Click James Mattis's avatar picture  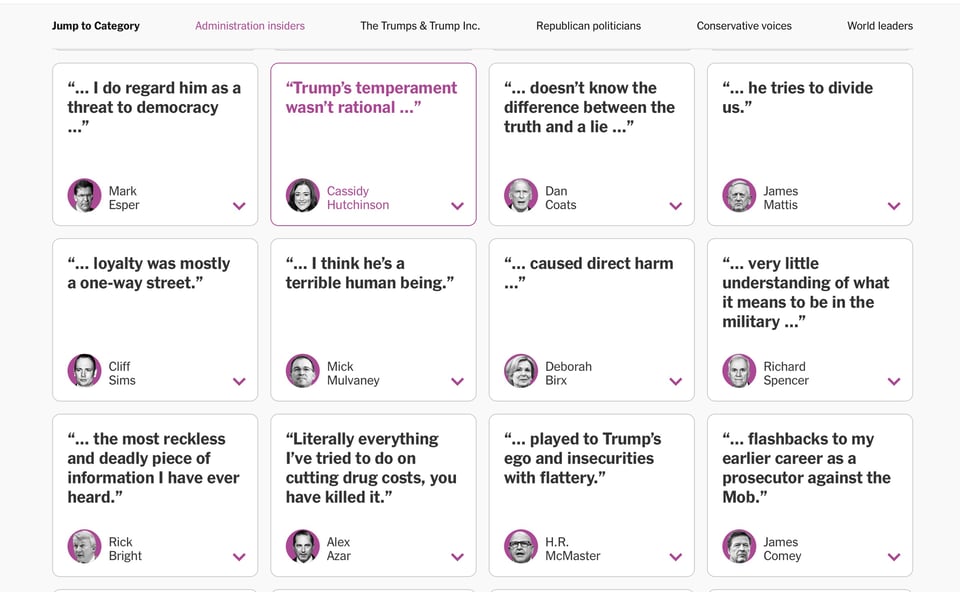pyautogui.click(x=739, y=196)
